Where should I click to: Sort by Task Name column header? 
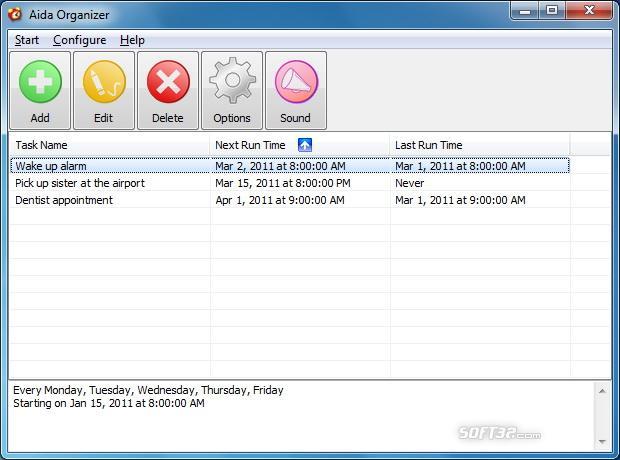point(110,145)
